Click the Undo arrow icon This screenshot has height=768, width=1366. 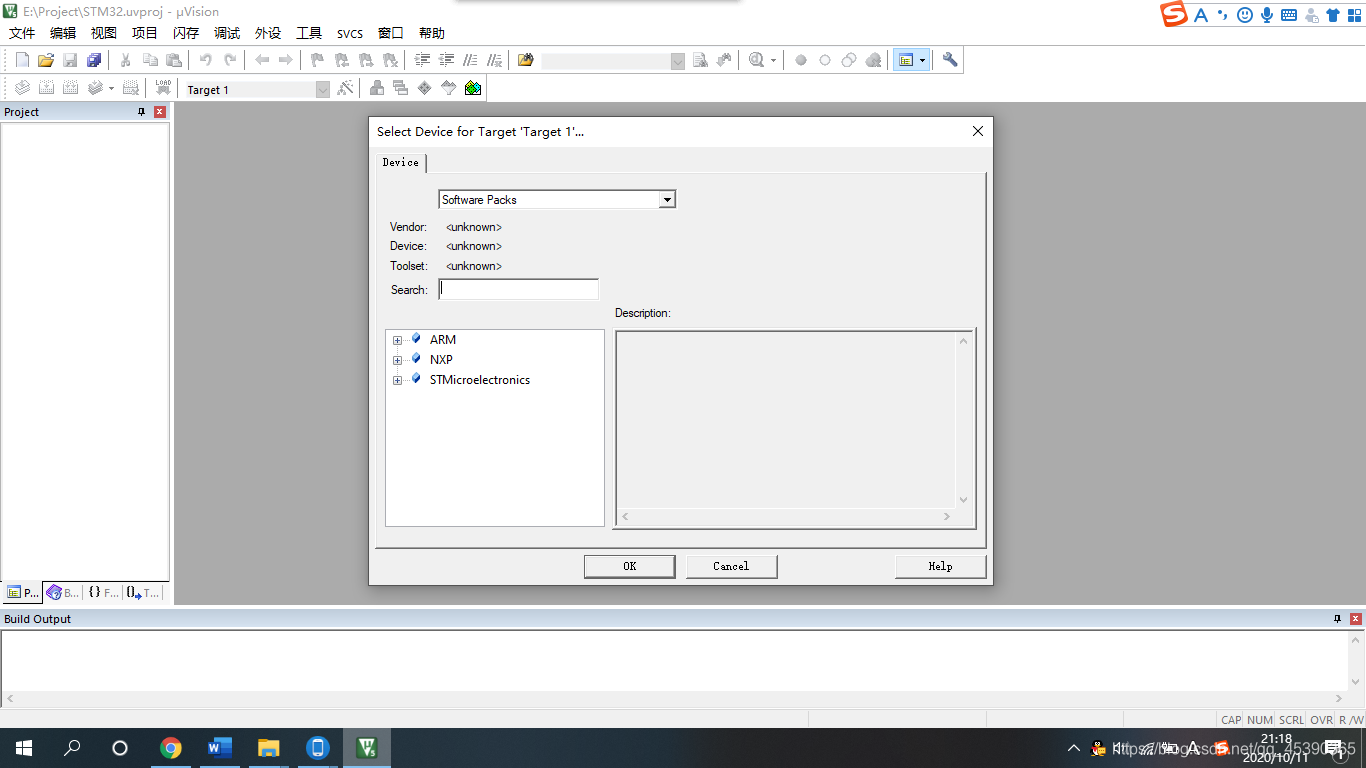(x=206, y=60)
